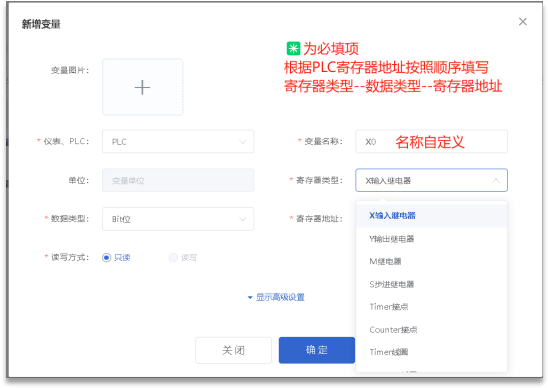Choose Timer线圈 from the list
This screenshot has height=388, width=548.
(431, 352)
